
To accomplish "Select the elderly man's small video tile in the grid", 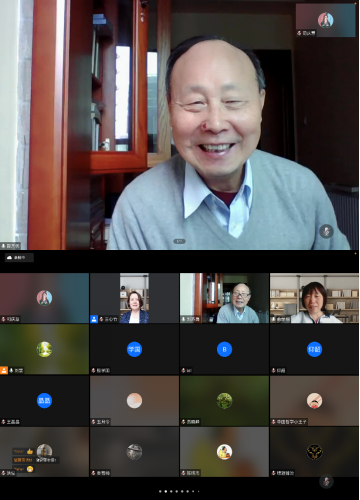I will pyautogui.click(x=224, y=298).
